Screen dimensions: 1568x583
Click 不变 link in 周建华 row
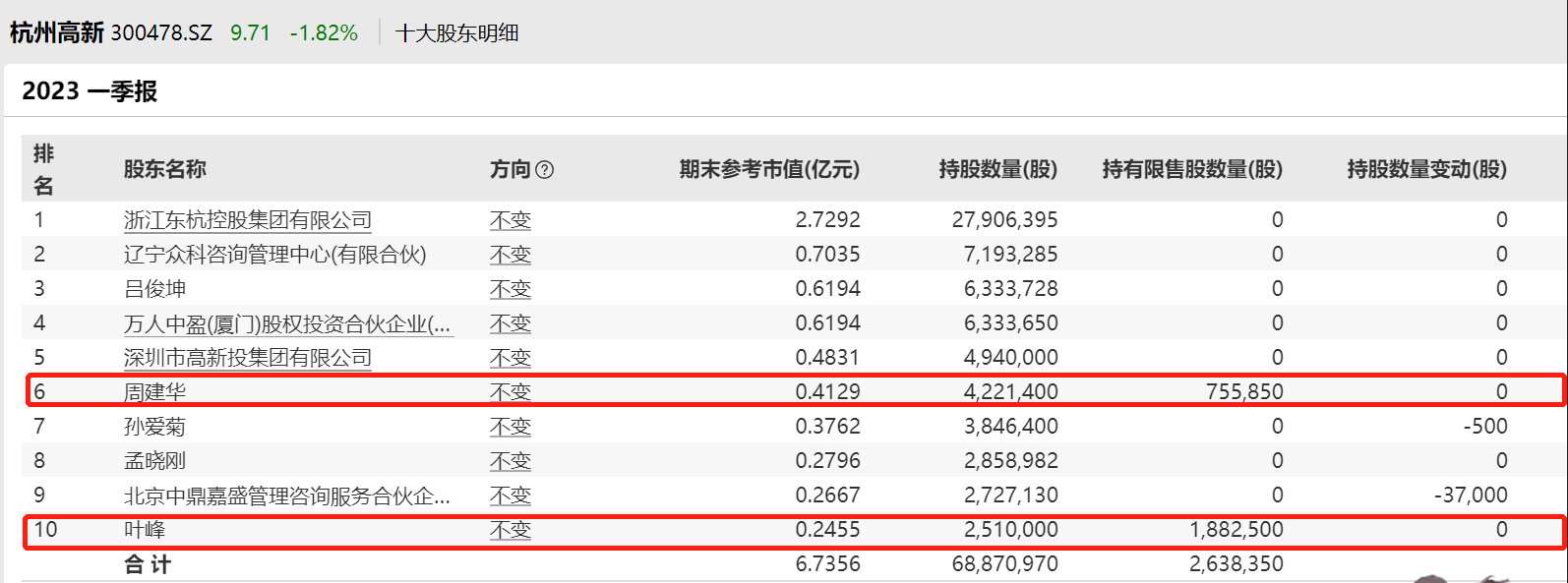click(x=510, y=392)
